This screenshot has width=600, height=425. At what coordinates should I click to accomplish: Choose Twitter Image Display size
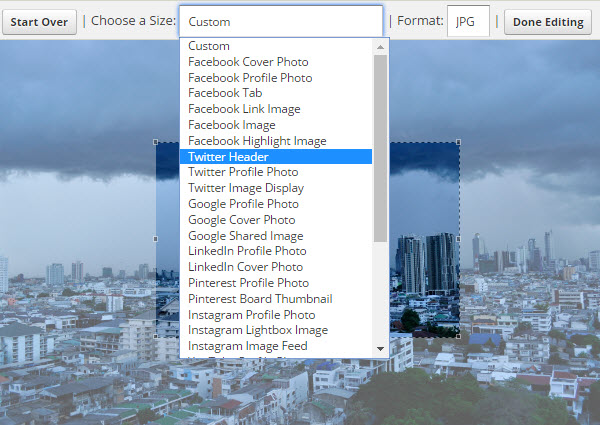click(x=276, y=188)
